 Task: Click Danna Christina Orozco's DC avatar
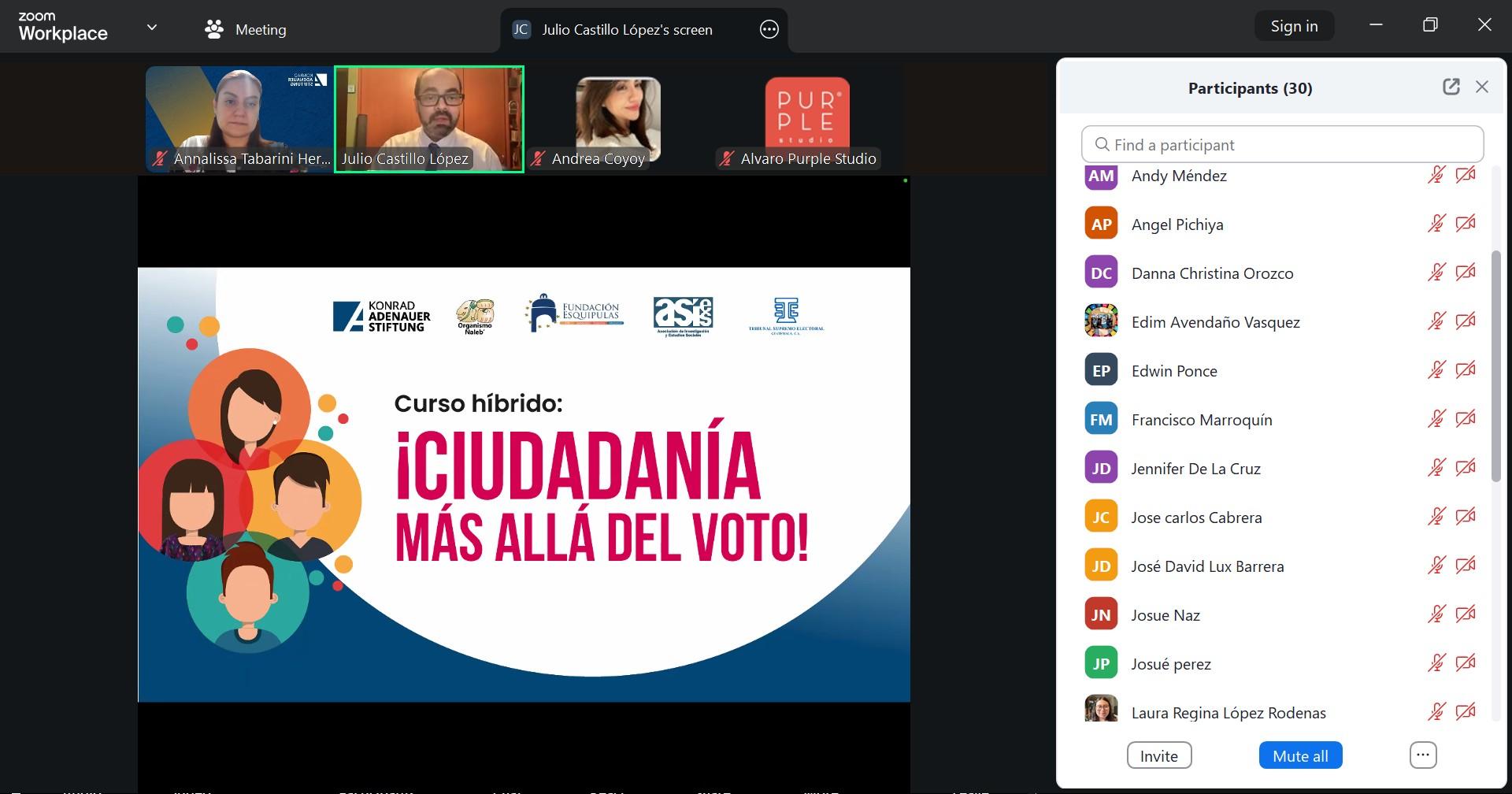[1101, 273]
